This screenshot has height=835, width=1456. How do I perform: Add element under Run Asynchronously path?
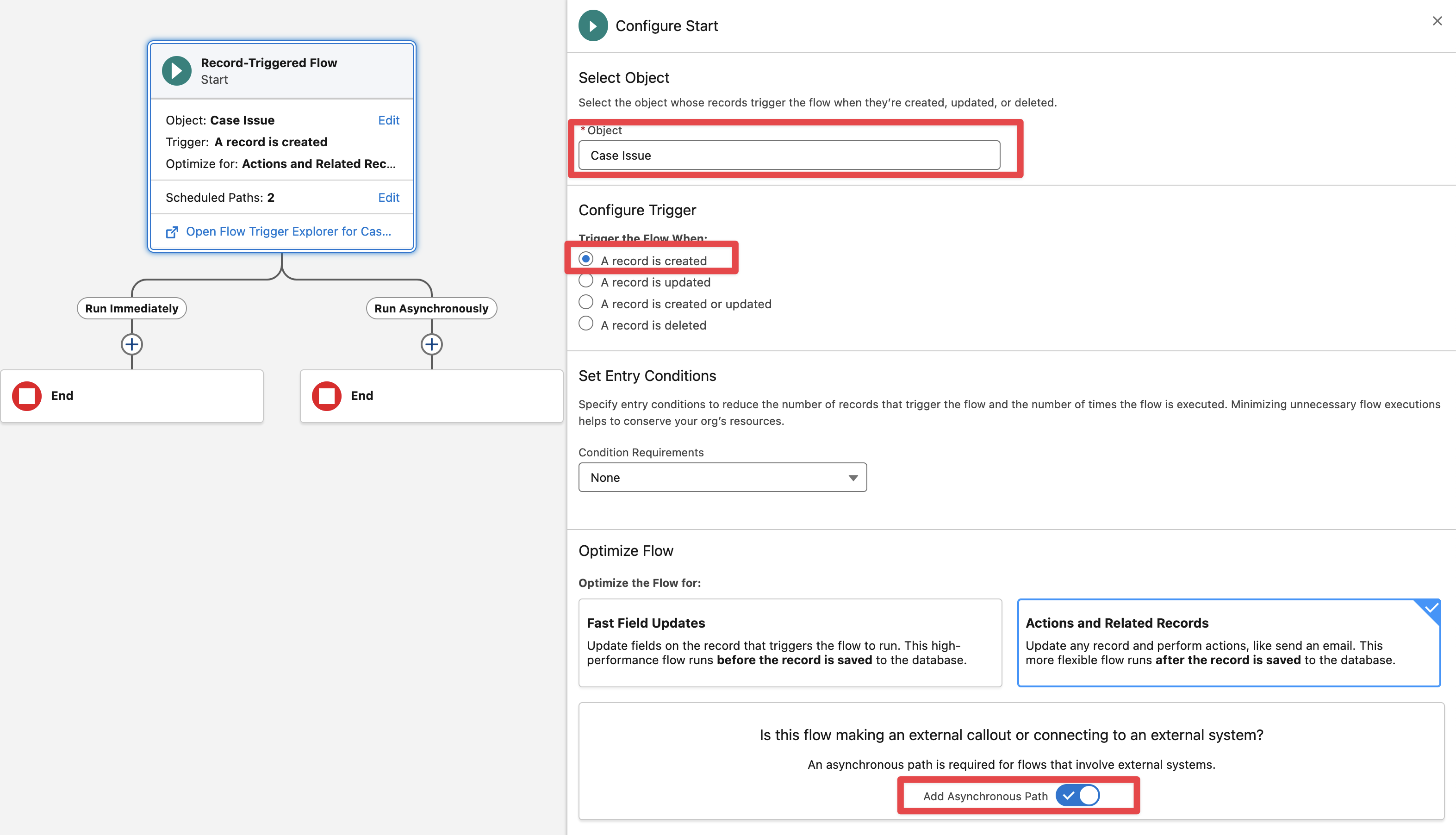point(432,345)
